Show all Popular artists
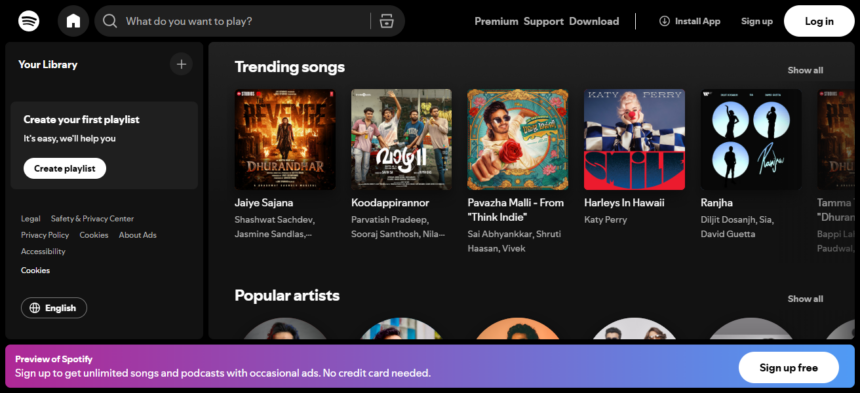 coord(805,299)
